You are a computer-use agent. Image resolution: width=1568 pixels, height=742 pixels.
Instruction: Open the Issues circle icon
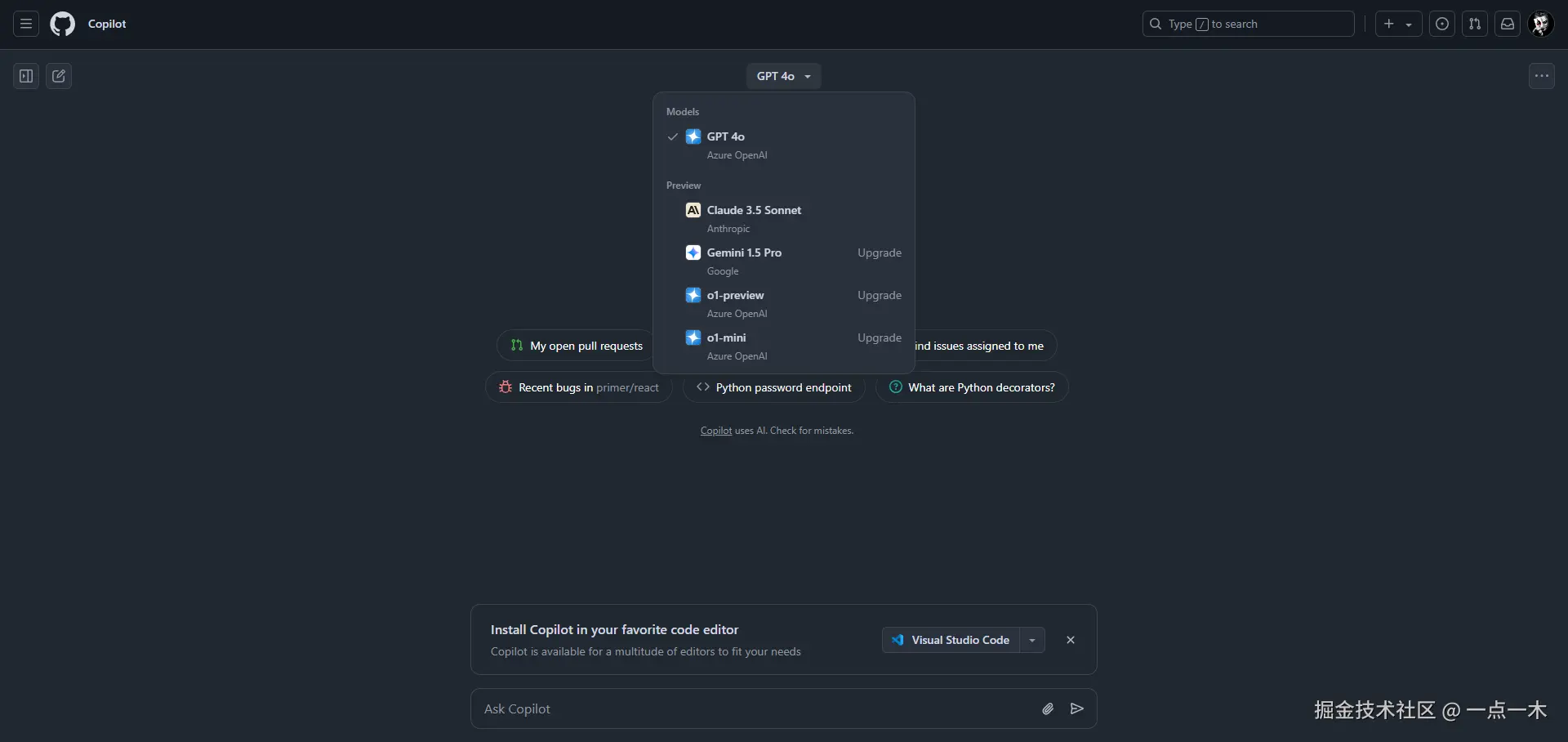click(x=1442, y=24)
